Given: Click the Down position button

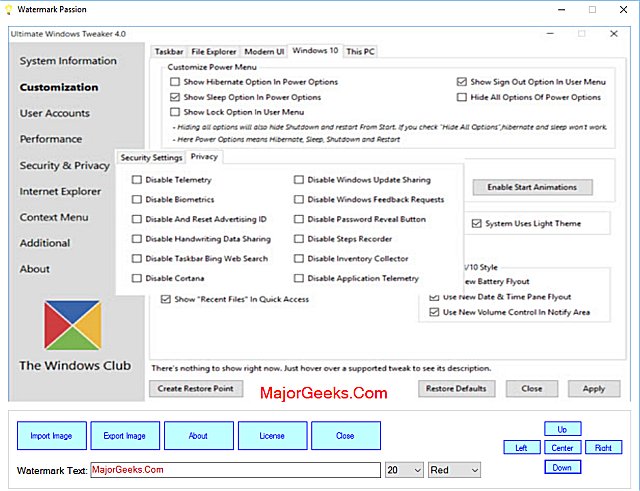Looking at the screenshot, I should (562, 467).
